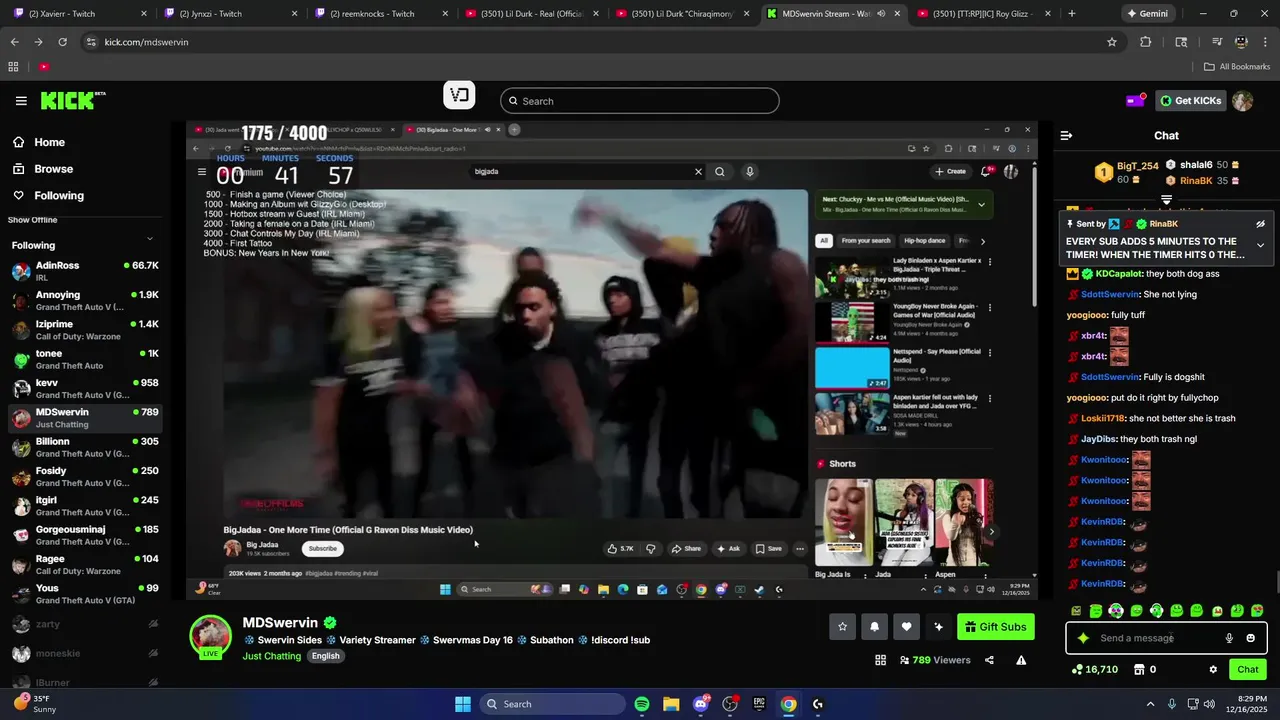Hide the pinned chat message

click(1260, 224)
